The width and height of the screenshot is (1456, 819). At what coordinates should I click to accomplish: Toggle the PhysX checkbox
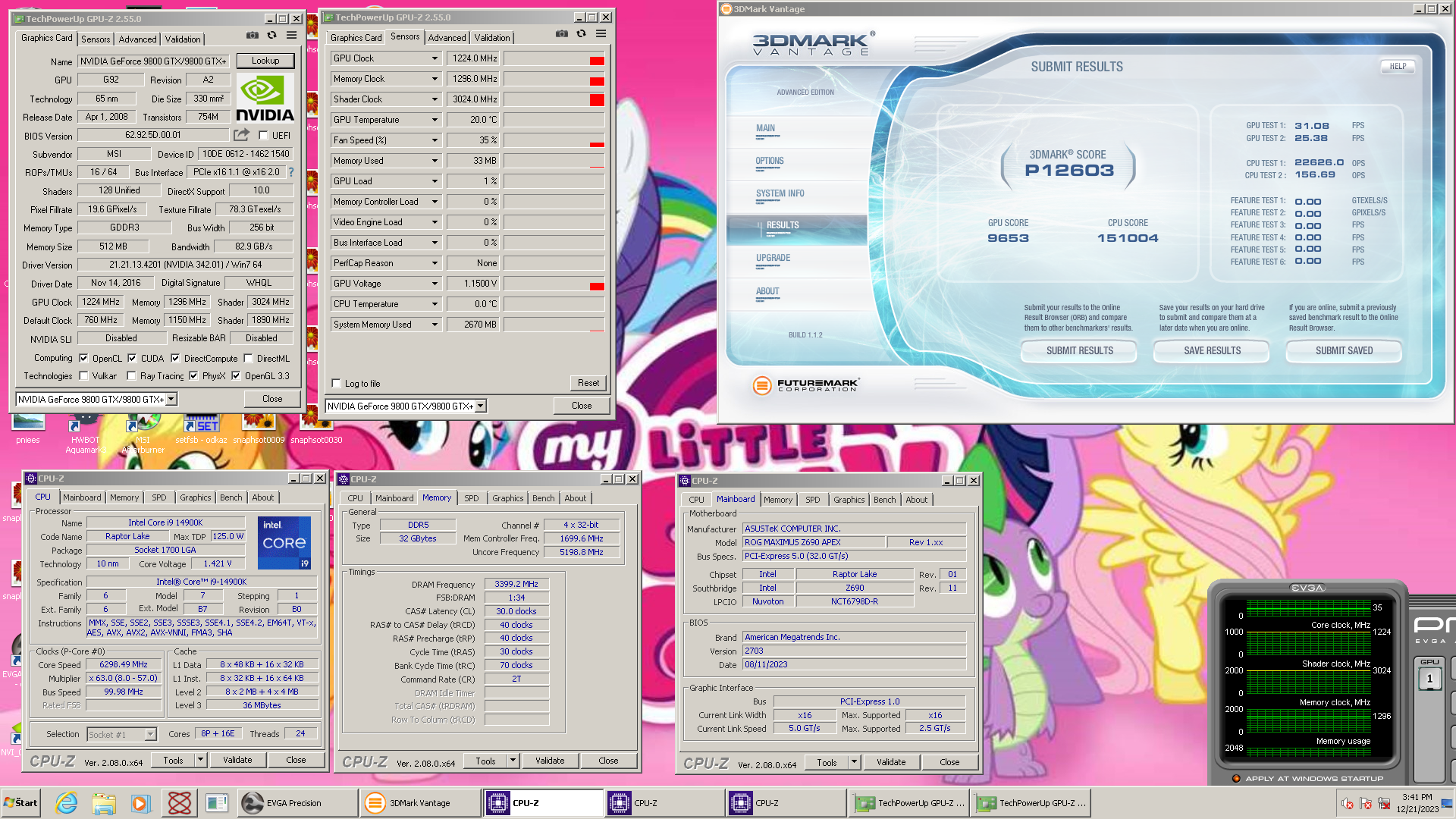tap(193, 376)
